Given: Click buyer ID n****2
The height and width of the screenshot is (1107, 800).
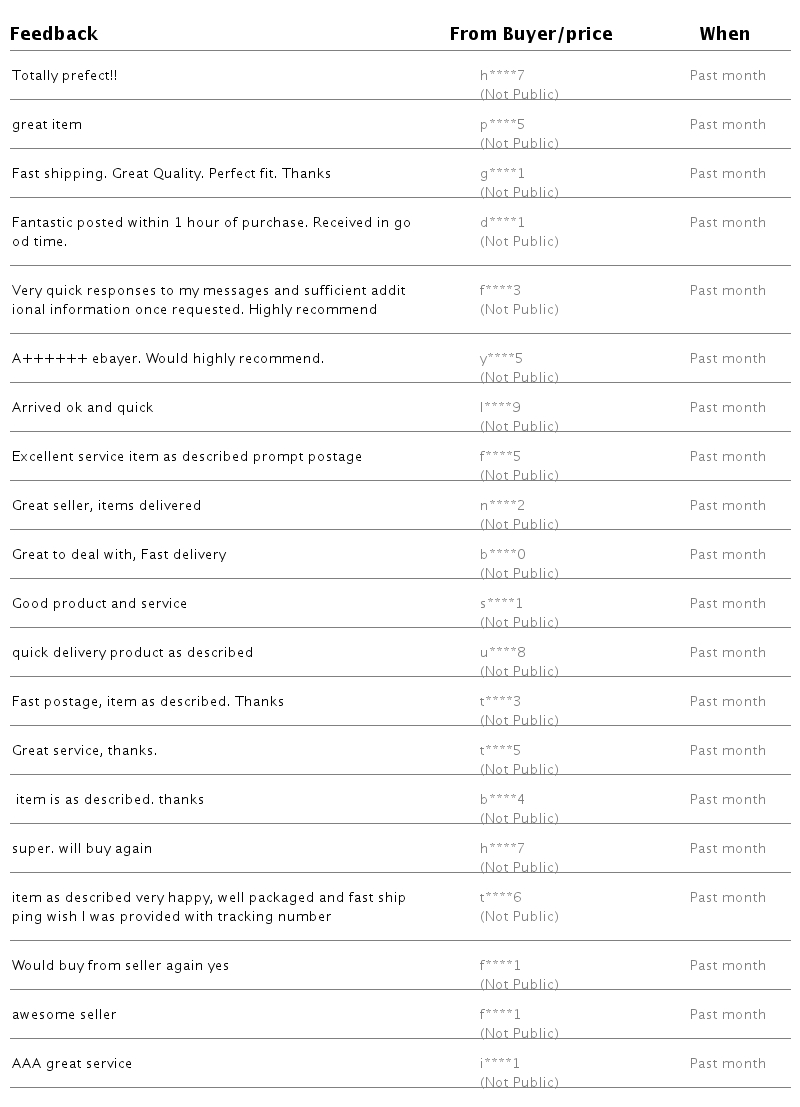Looking at the screenshot, I should click(x=502, y=505).
